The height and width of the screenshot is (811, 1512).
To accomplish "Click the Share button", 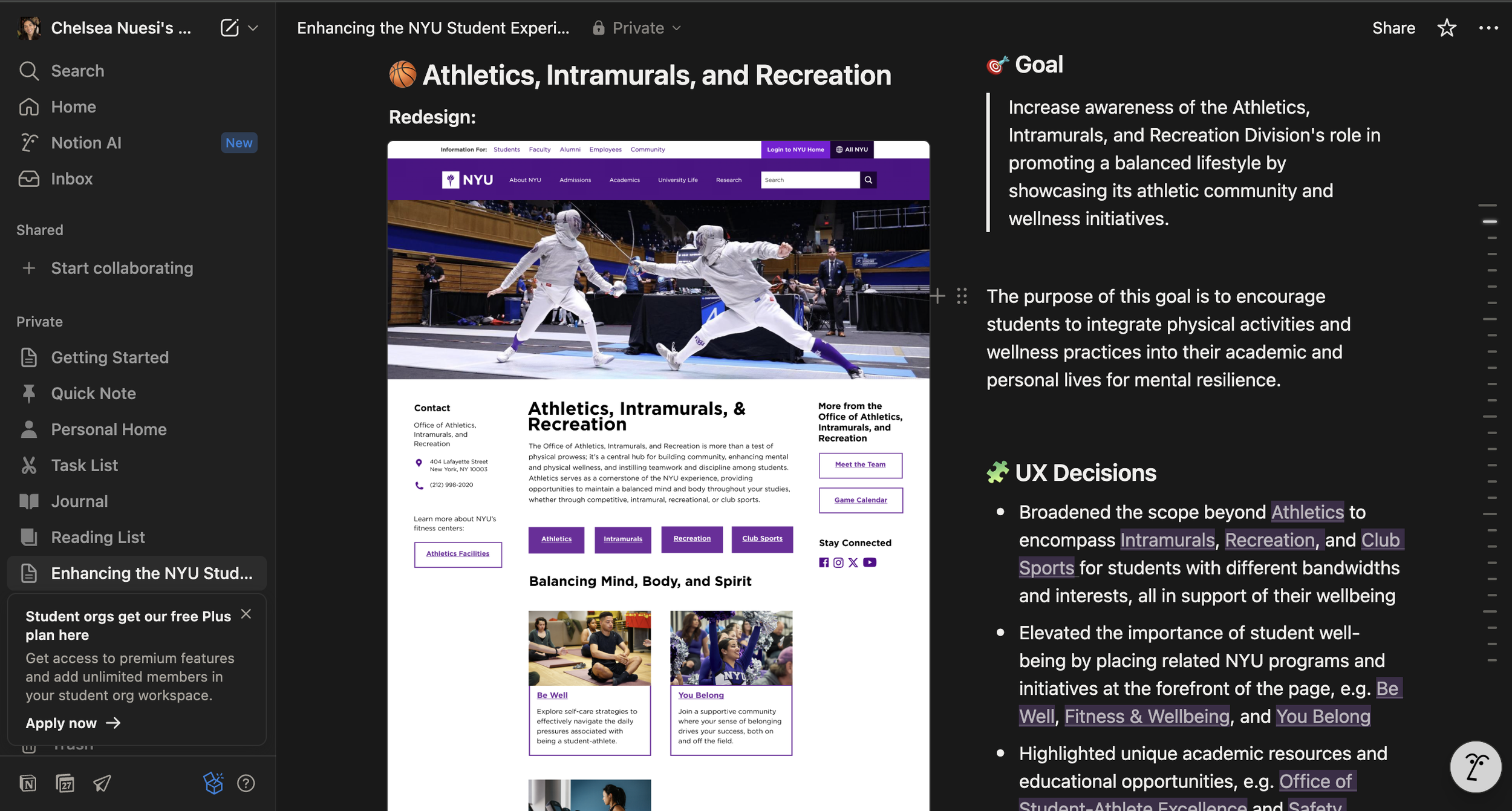I will click(1393, 28).
